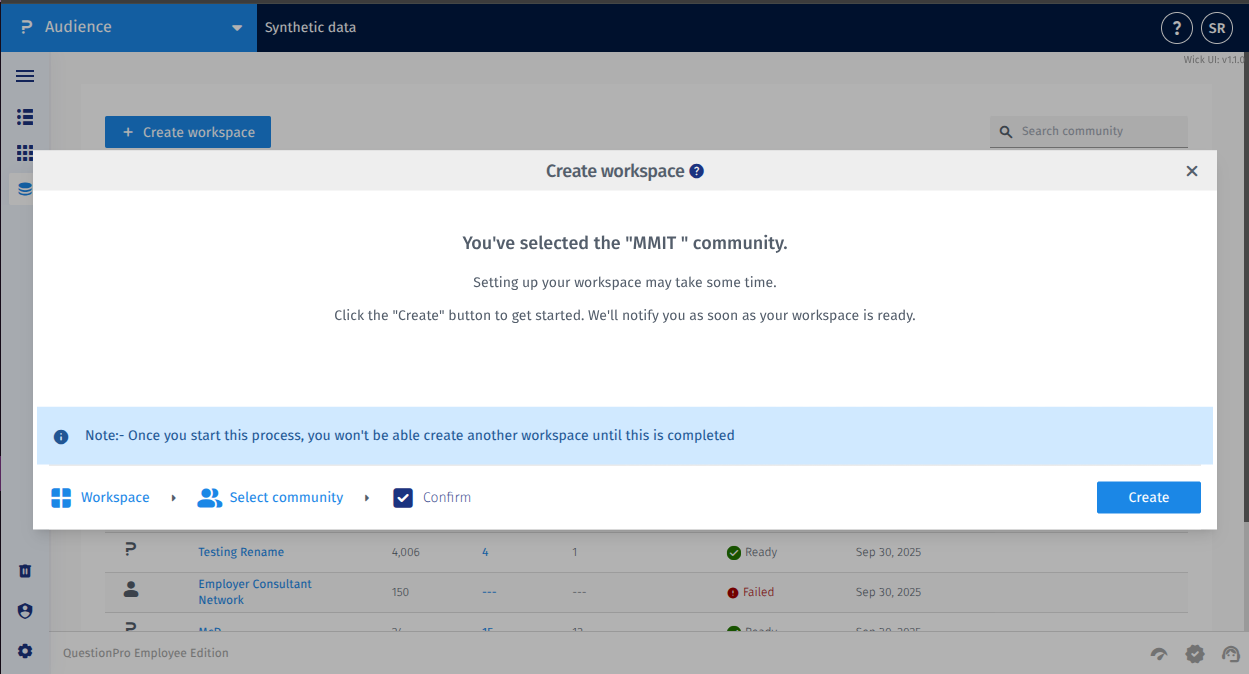
Task: Select the Confirm step label
Action: click(x=447, y=497)
